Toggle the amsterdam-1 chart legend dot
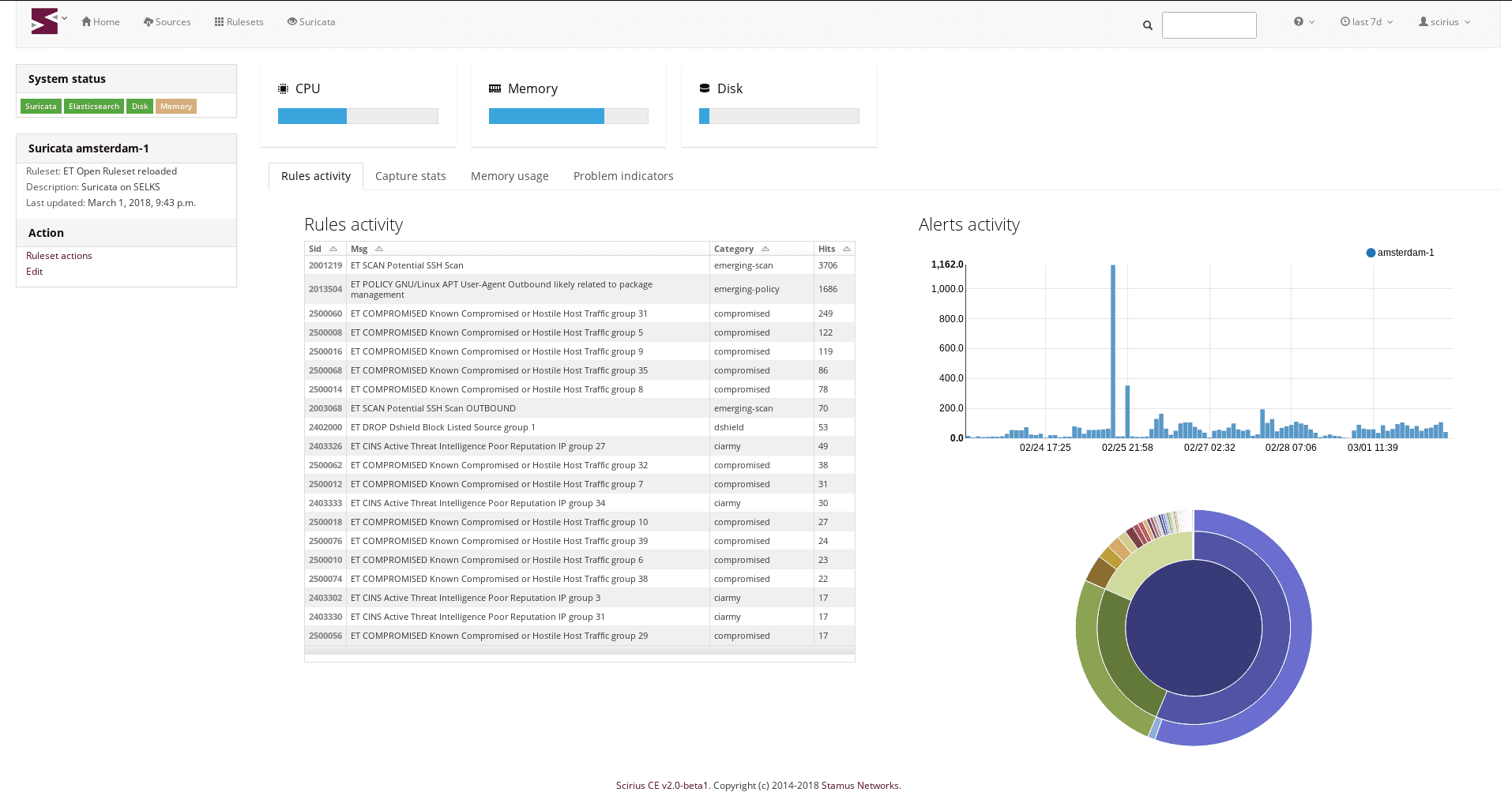This screenshot has height=807, width=1512. click(1371, 253)
